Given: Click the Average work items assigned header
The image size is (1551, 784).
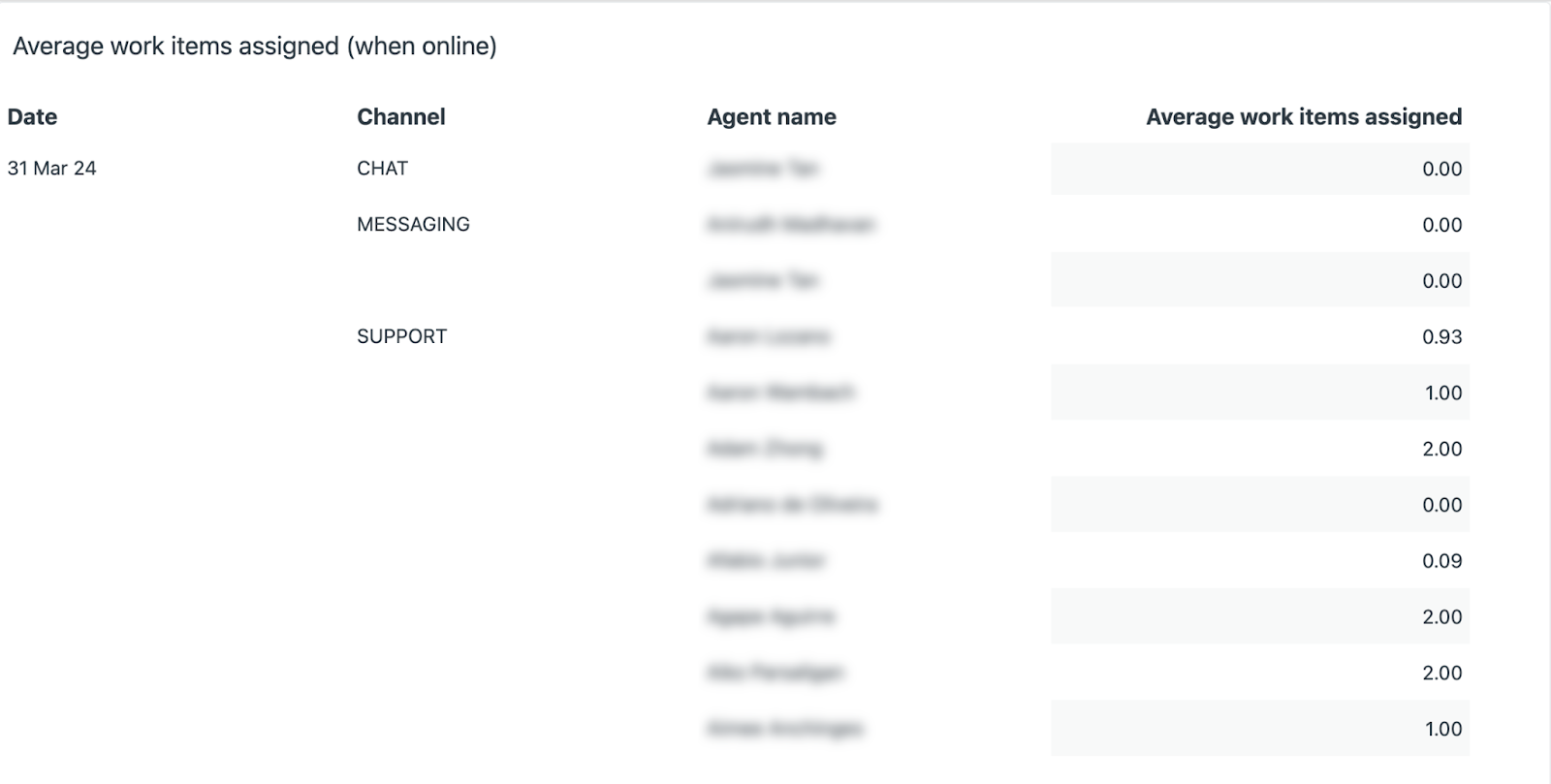Looking at the screenshot, I should [x=1304, y=117].
